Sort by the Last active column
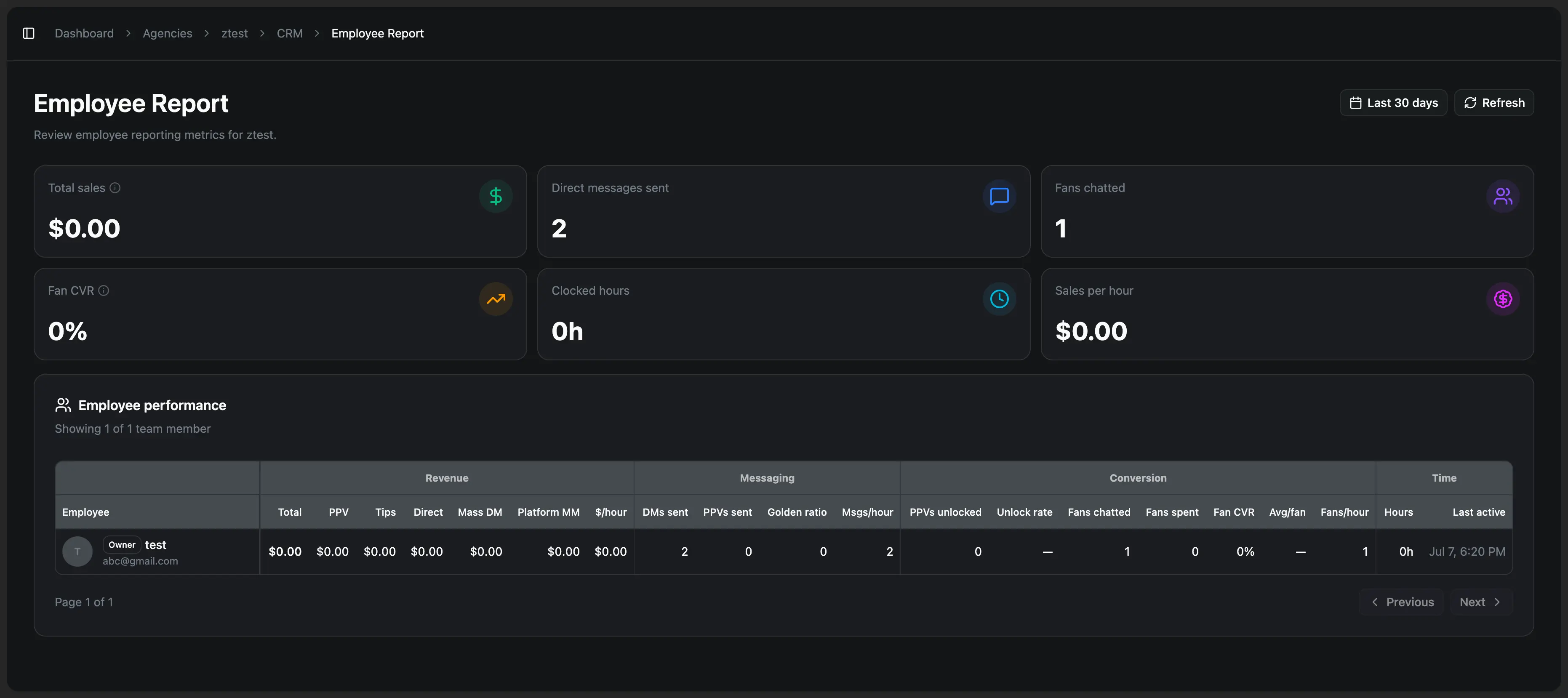The width and height of the screenshot is (1568, 698). pos(1478,512)
